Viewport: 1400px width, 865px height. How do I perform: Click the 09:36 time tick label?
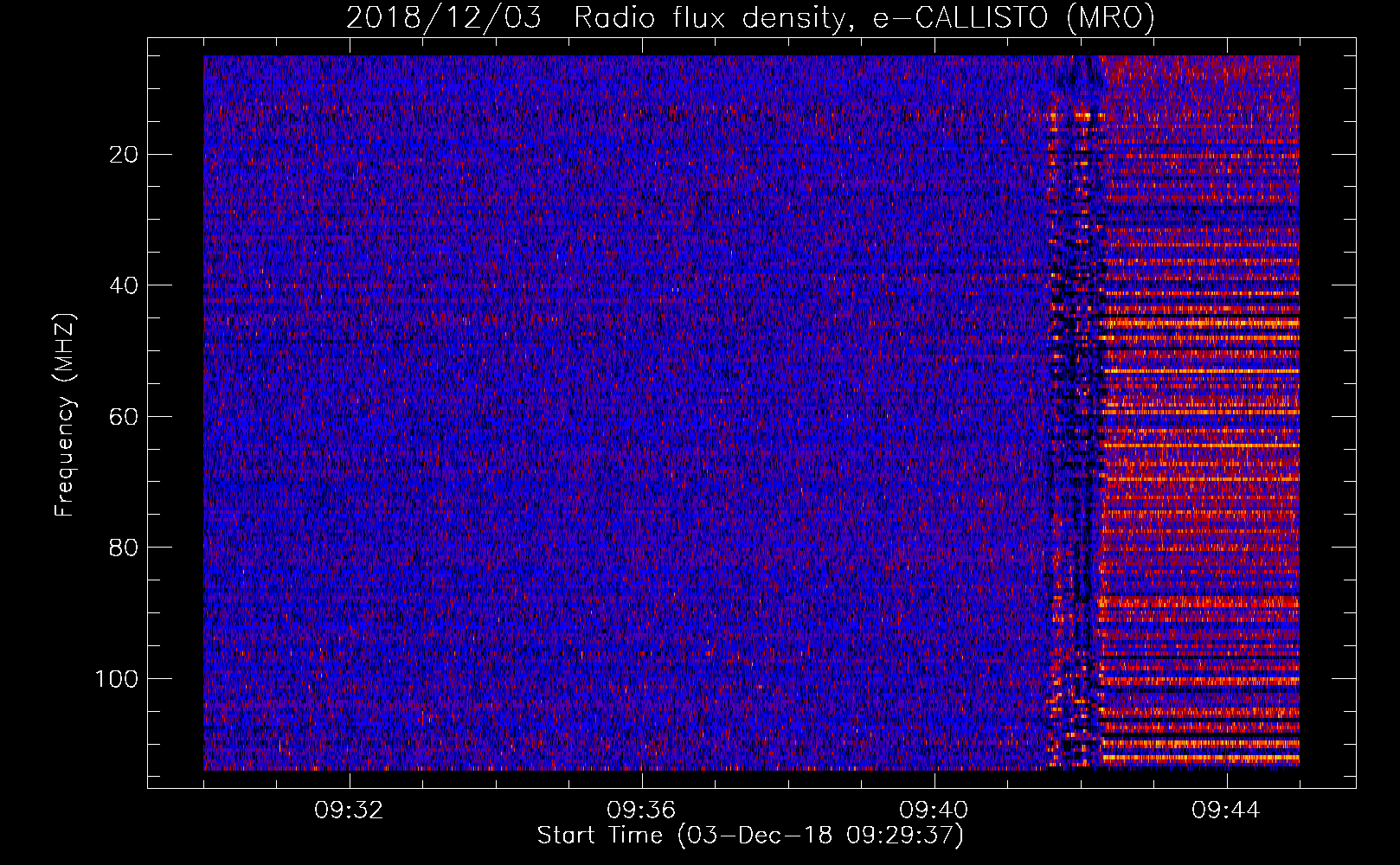pyautogui.click(x=641, y=811)
